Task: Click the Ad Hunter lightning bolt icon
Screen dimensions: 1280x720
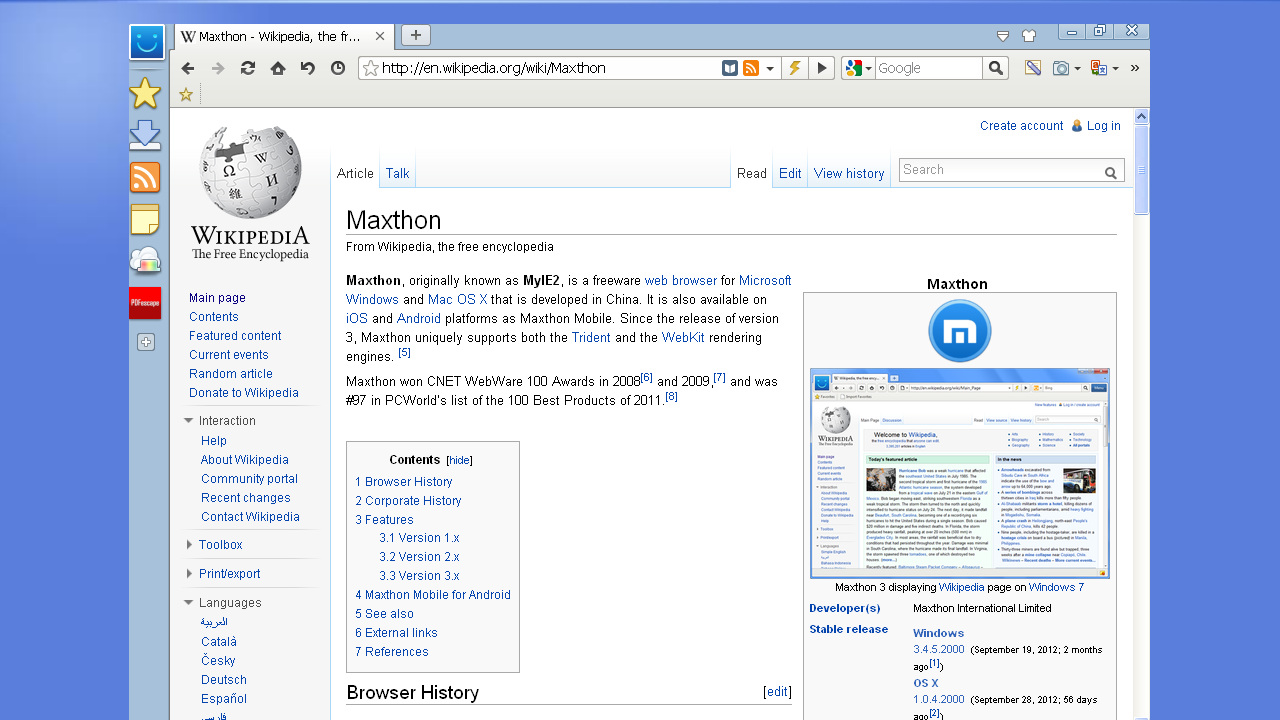Action: [793, 68]
